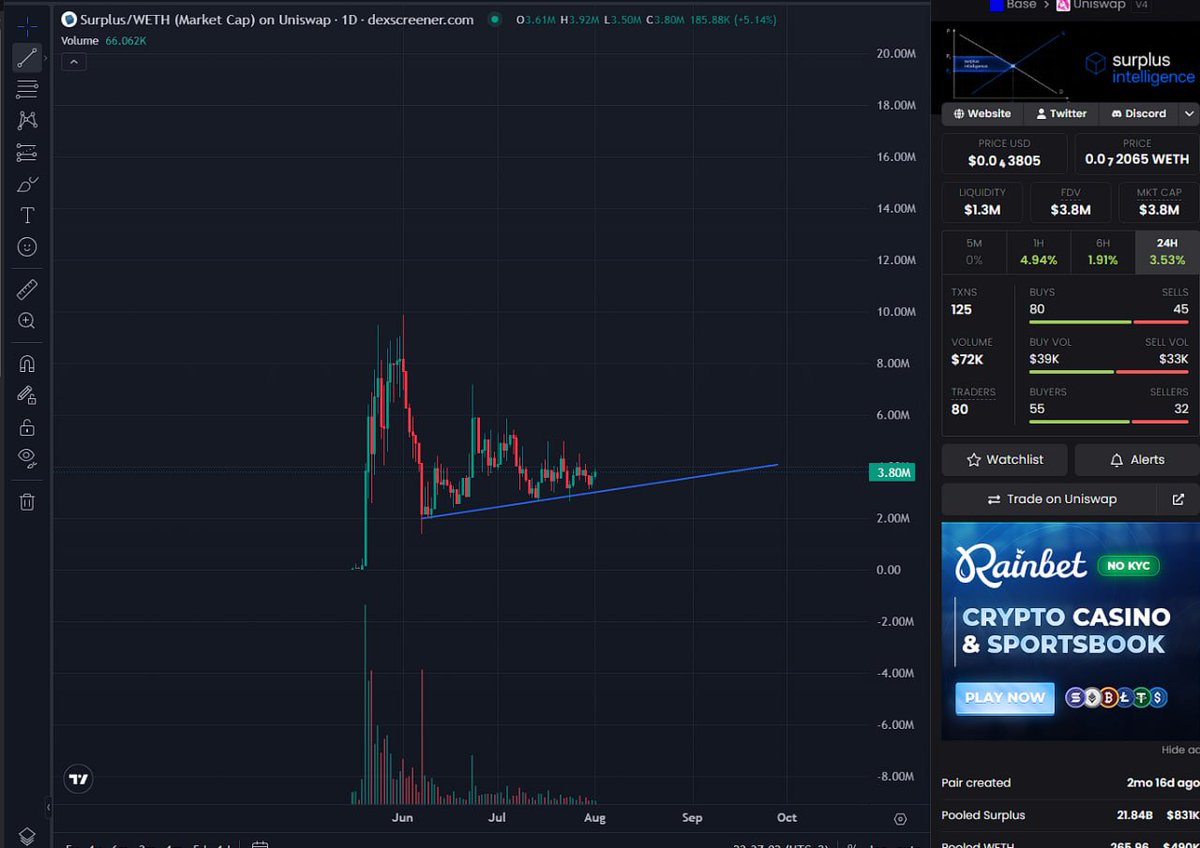Click the LIQUIDITY $1.3M box
This screenshot has height=848, width=1200.
point(982,202)
